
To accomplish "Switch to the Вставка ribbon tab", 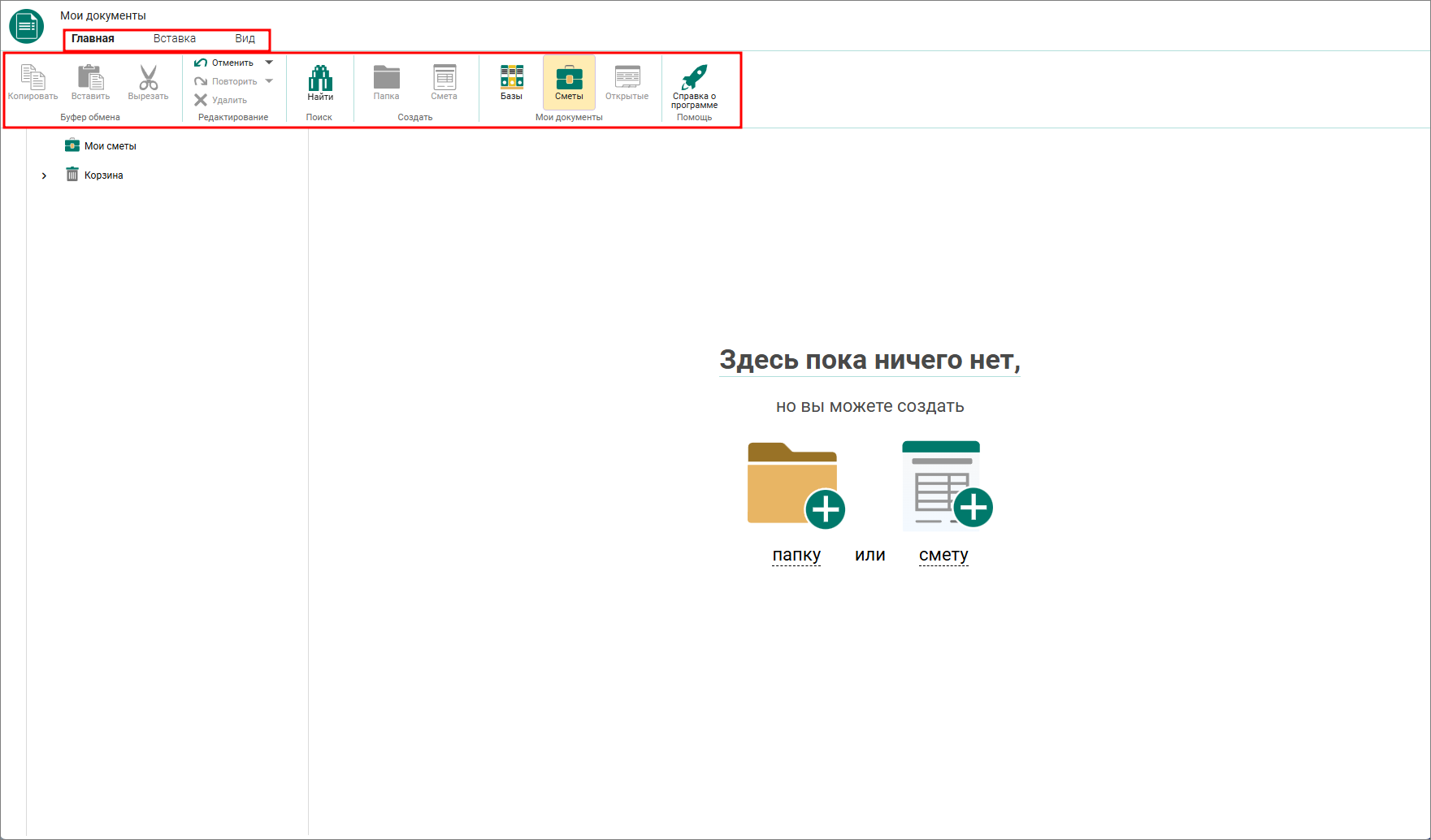I will pyautogui.click(x=175, y=38).
